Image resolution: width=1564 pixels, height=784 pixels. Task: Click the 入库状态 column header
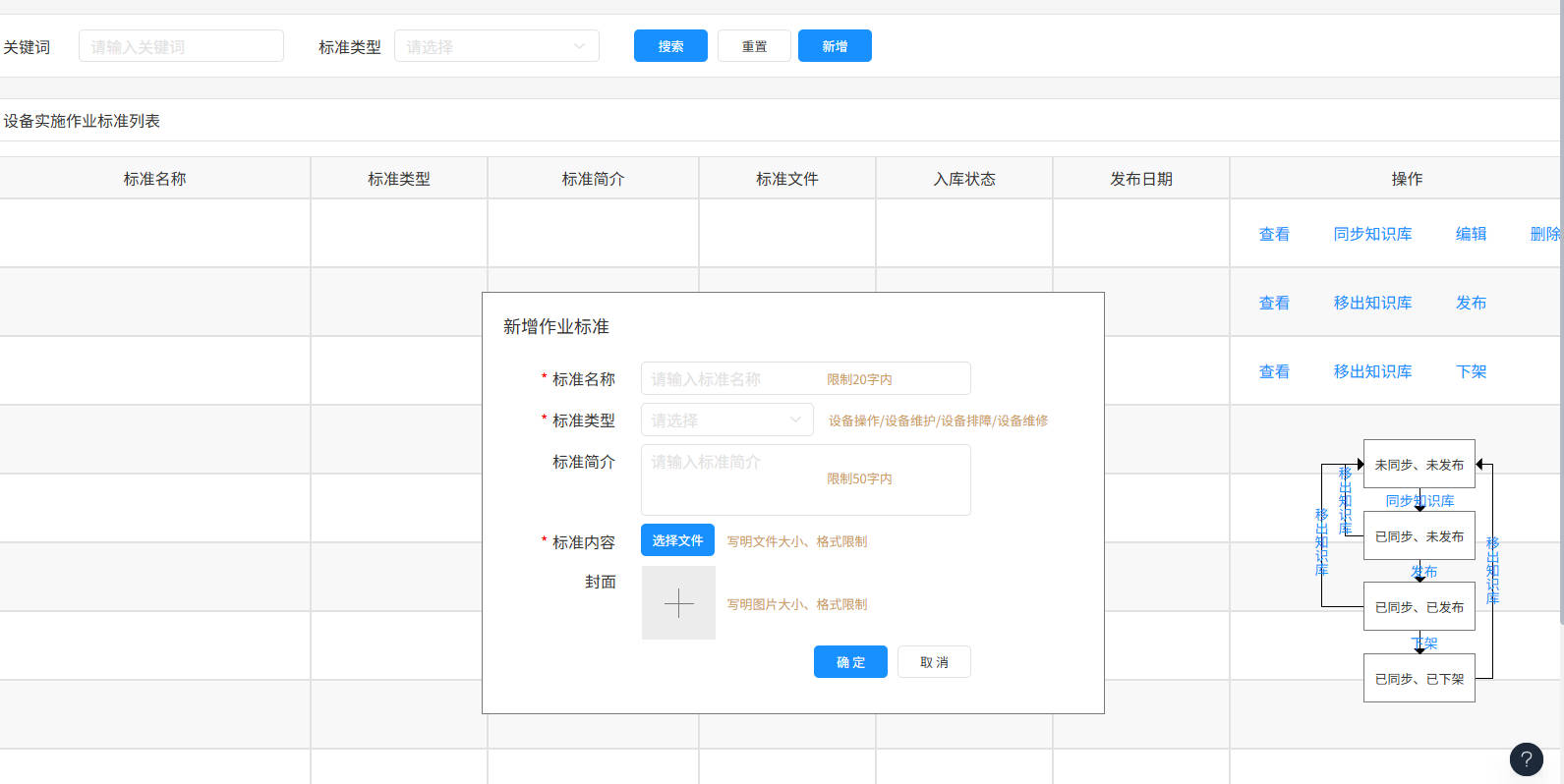tap(964, 179)
